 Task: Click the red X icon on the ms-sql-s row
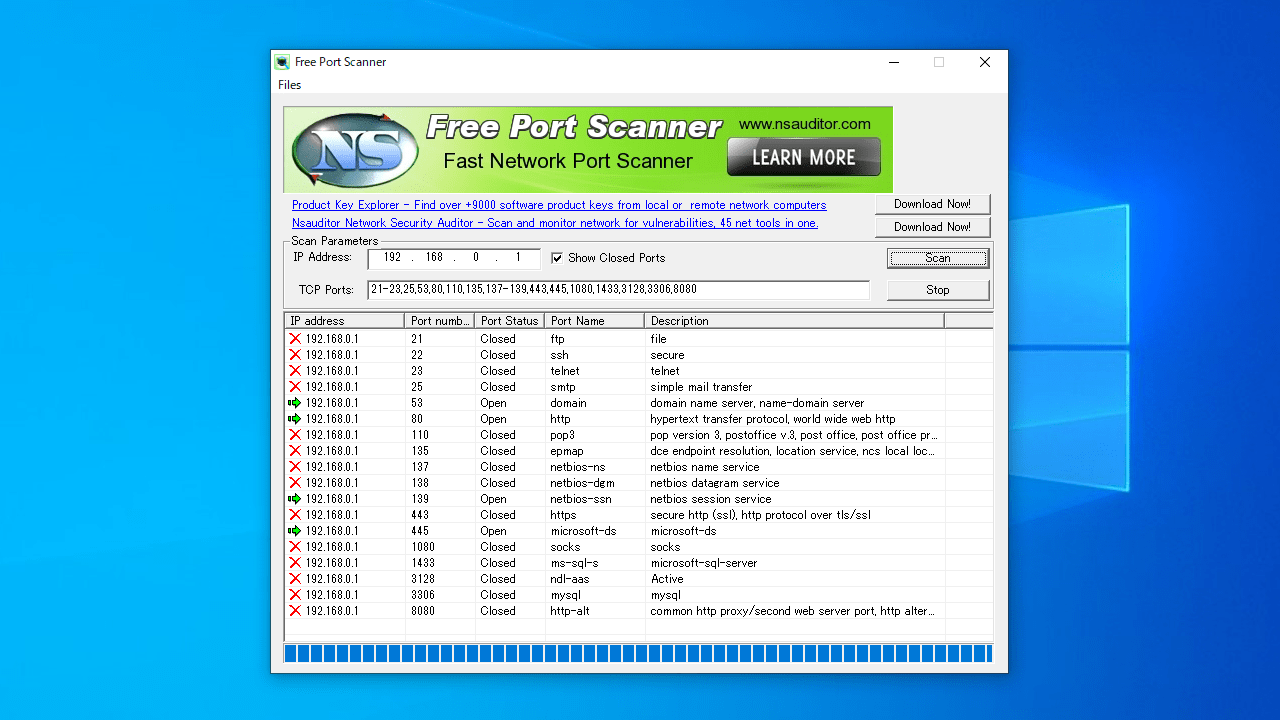point(295,563)
